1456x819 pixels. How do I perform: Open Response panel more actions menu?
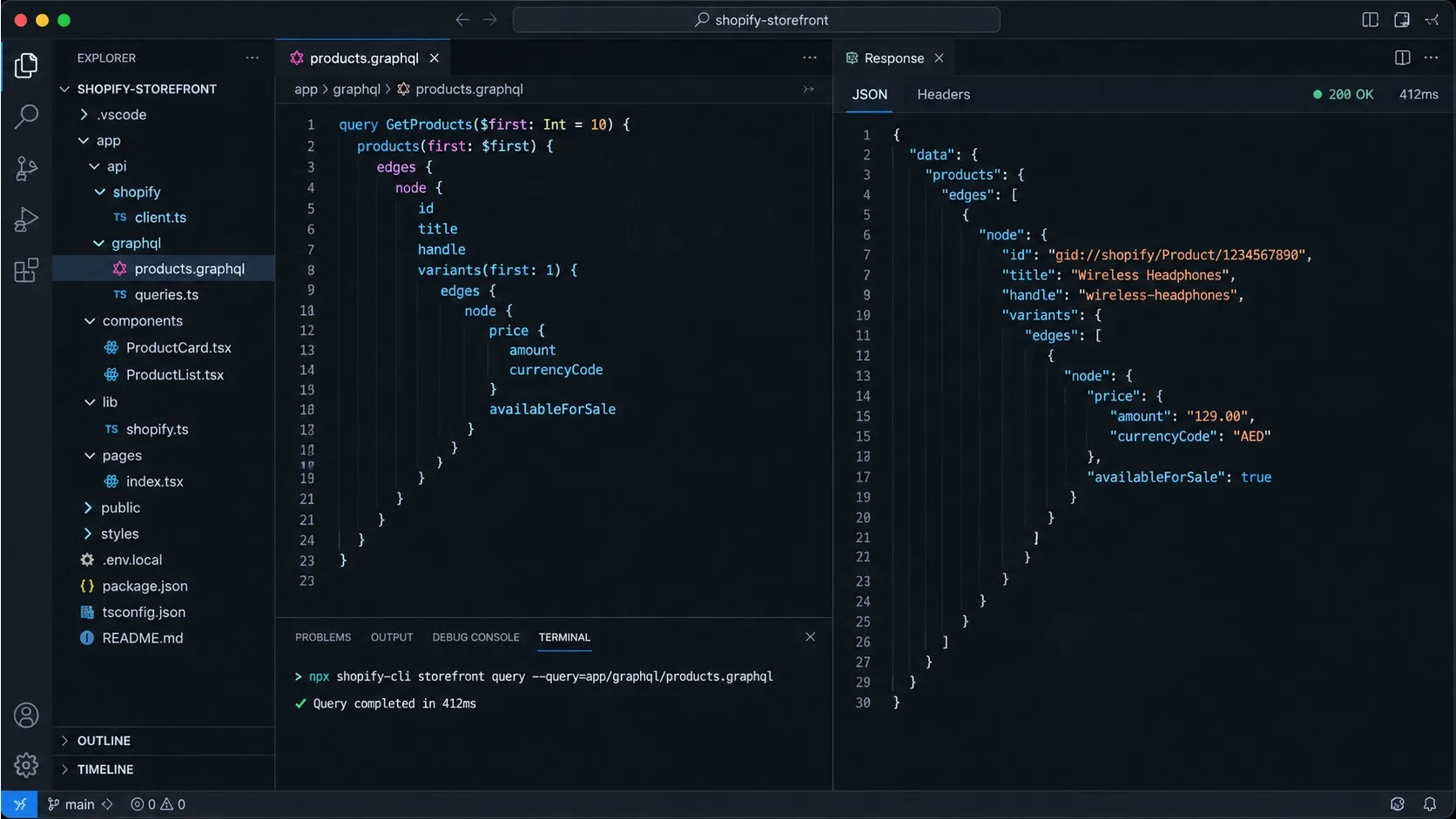point(1431,57)
